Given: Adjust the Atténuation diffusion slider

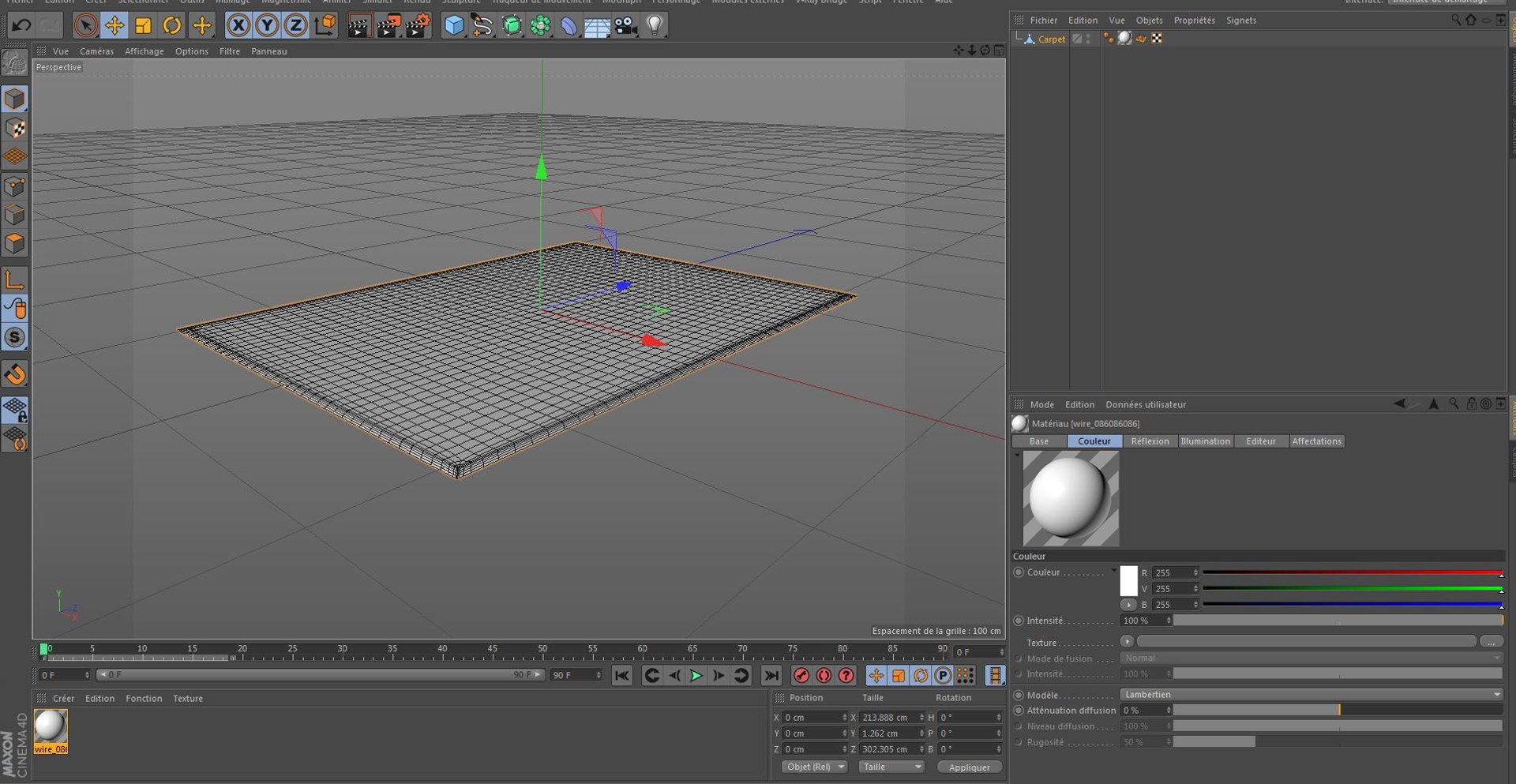Looking at the screenshot, I should point(1338,711).
